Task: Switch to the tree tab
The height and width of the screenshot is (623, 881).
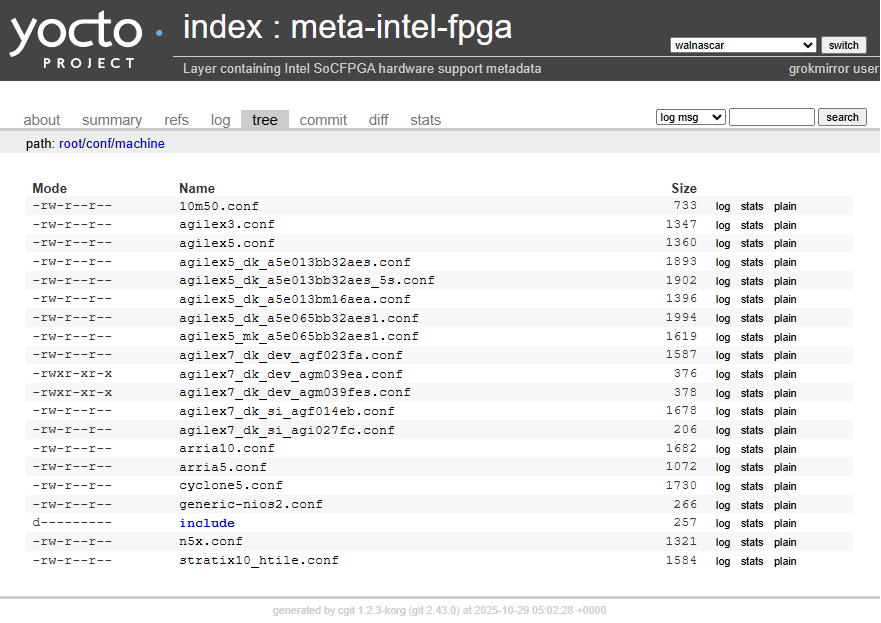Action: (264, 119)
